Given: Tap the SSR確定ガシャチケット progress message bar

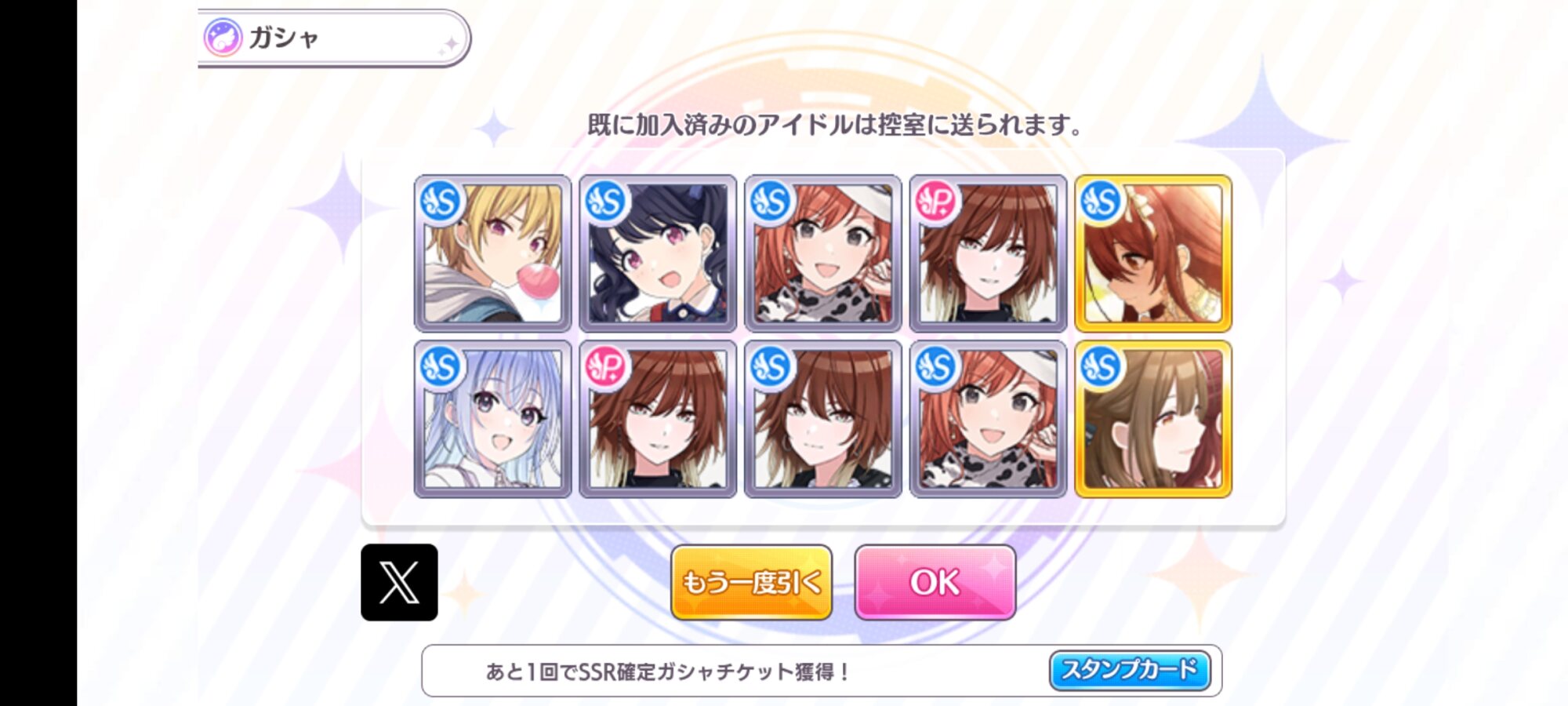Looking at the screenshot, I should [x=822, y=671].
